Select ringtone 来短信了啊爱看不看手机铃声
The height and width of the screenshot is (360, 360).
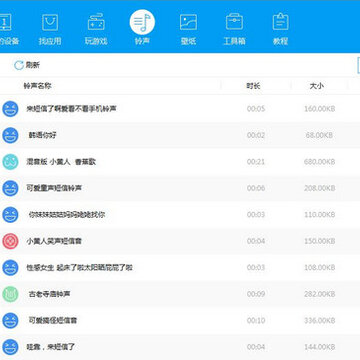pyautogui.click(x=180, y=109)
